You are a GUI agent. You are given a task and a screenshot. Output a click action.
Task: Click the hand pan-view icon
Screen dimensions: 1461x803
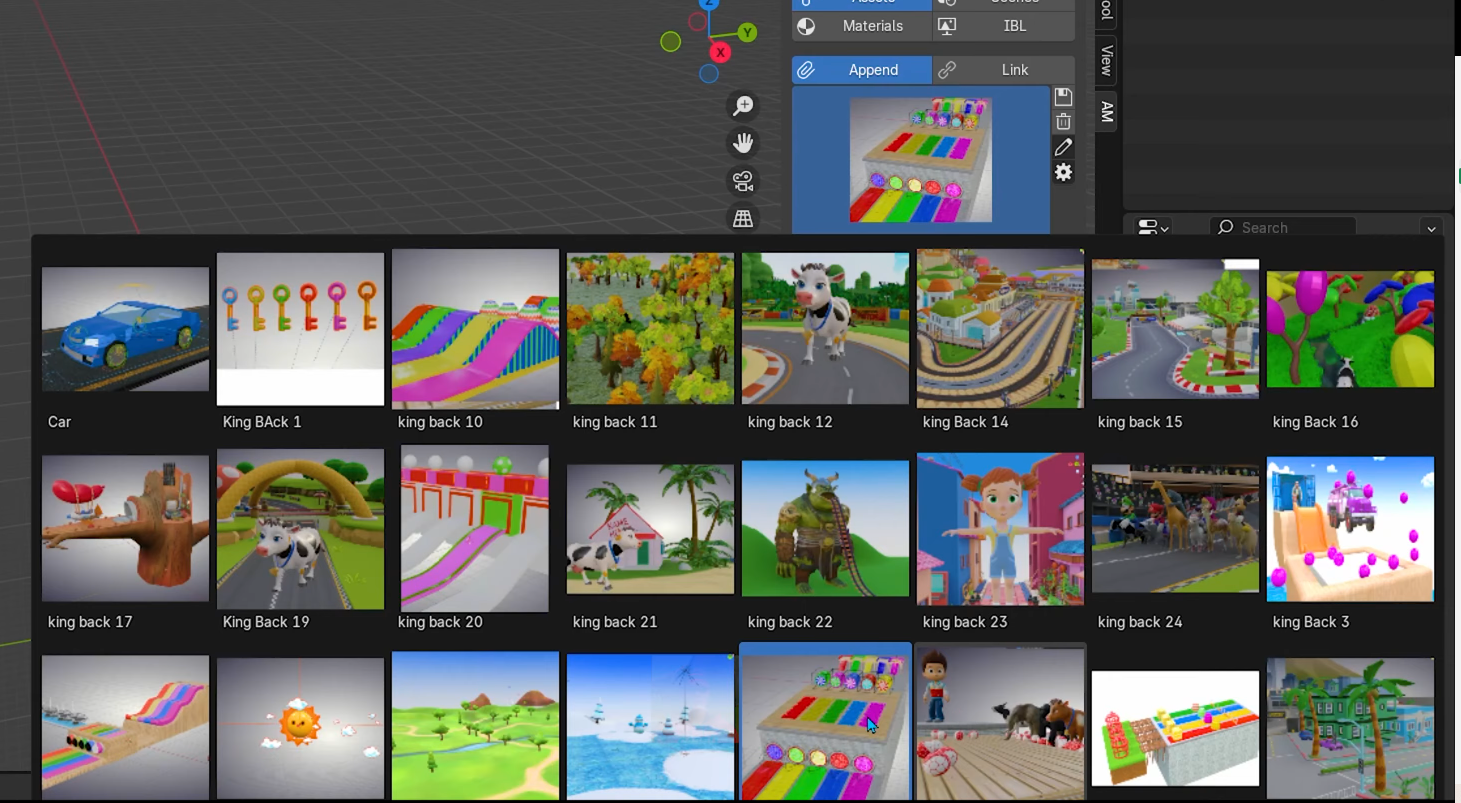(743, 144)
